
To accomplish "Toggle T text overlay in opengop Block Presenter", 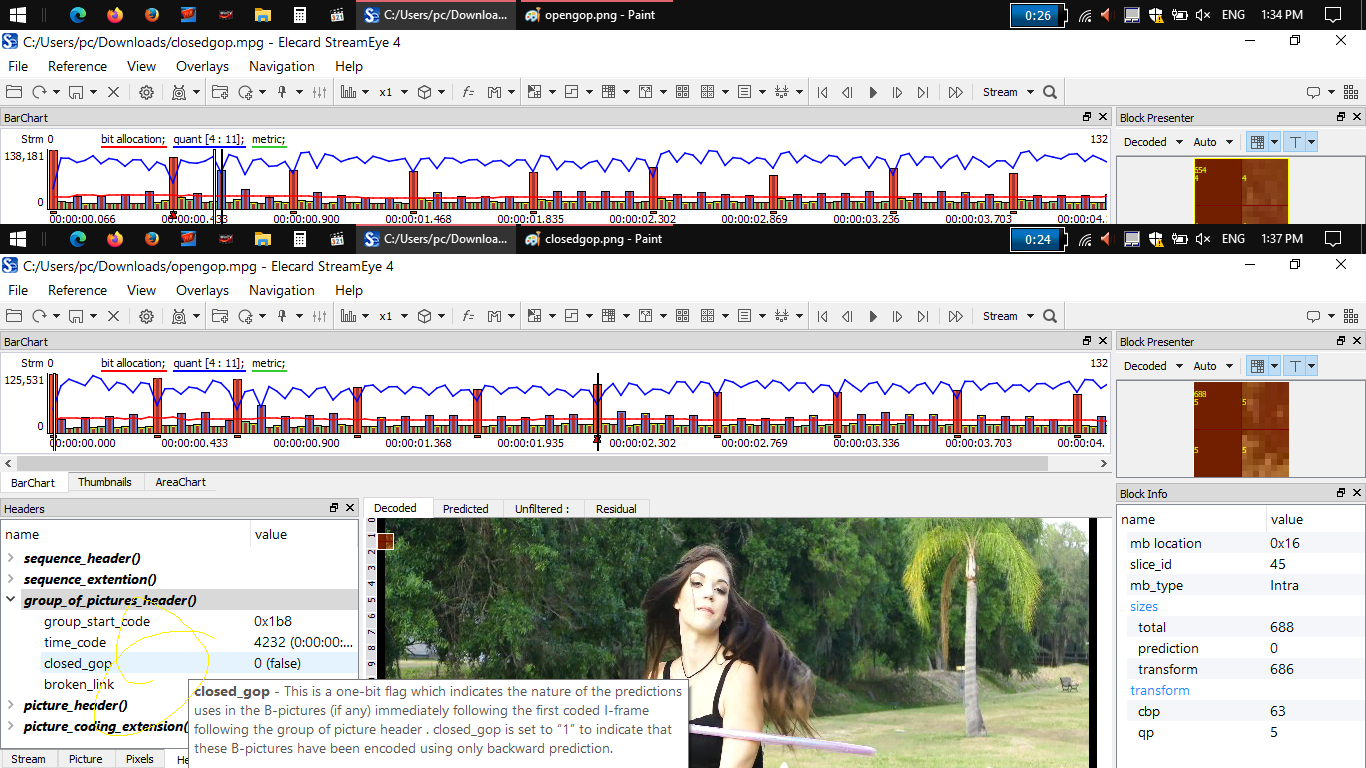I will [x=1295, y=366].
